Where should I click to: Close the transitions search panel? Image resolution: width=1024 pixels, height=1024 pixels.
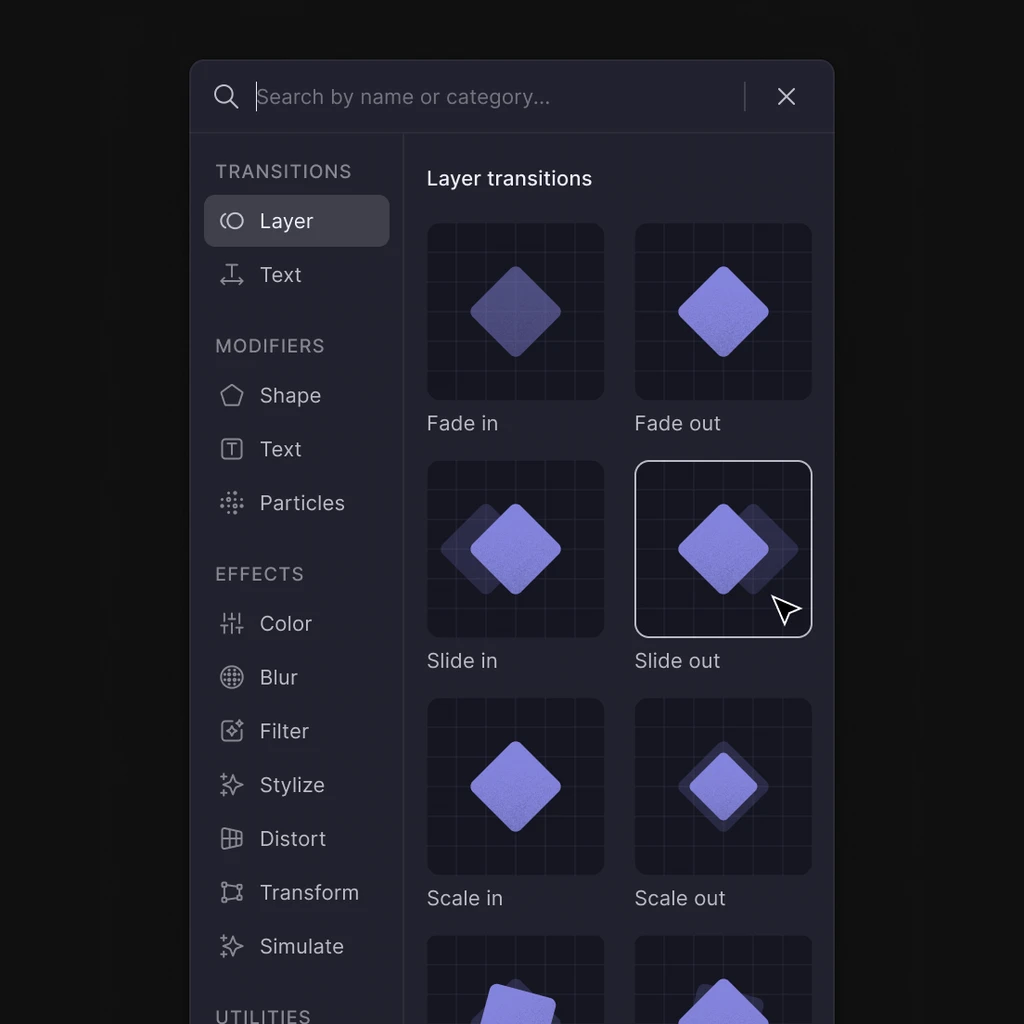(x=786, y=96)
